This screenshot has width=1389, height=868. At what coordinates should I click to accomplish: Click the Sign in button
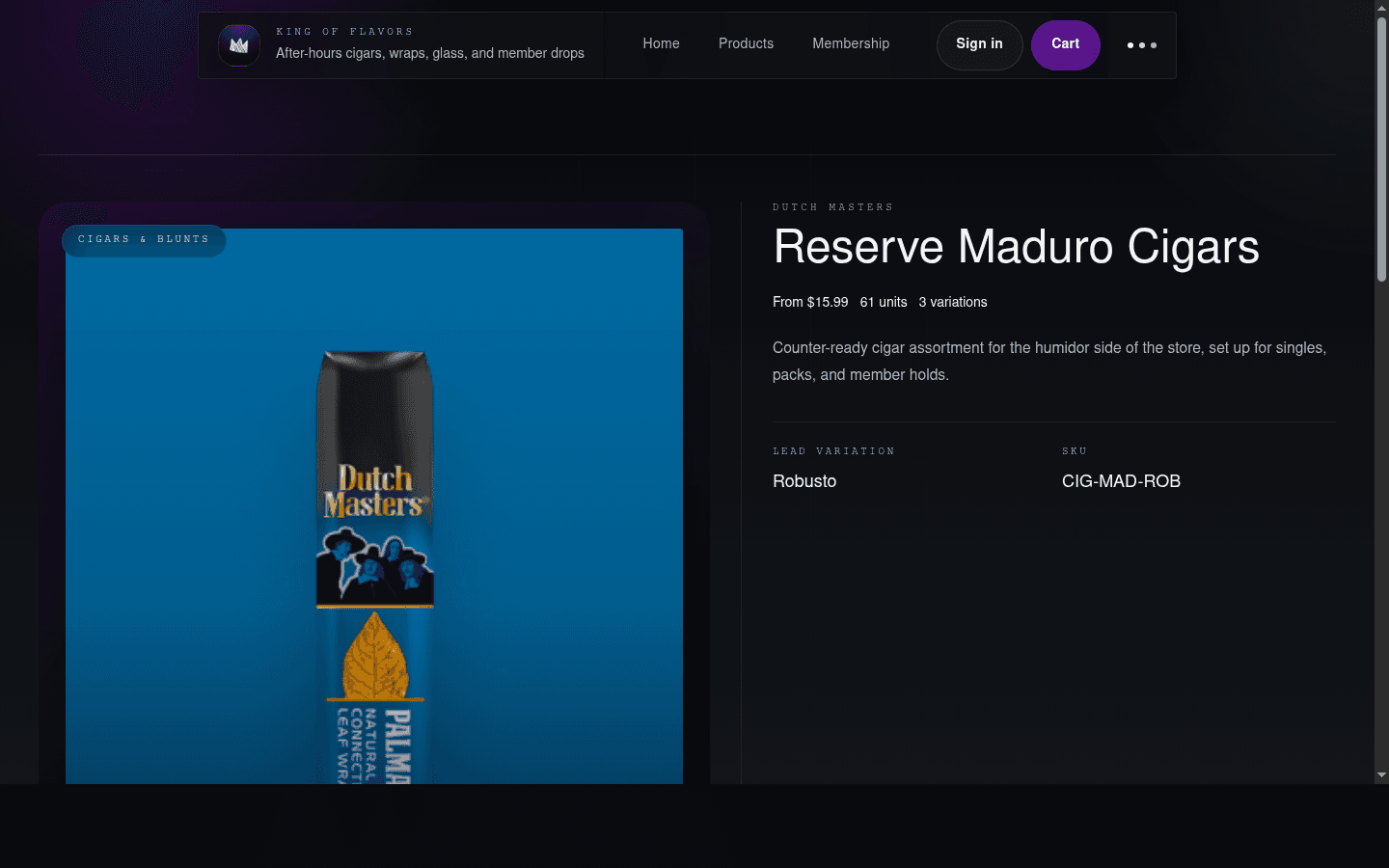(x=979, y=44)
